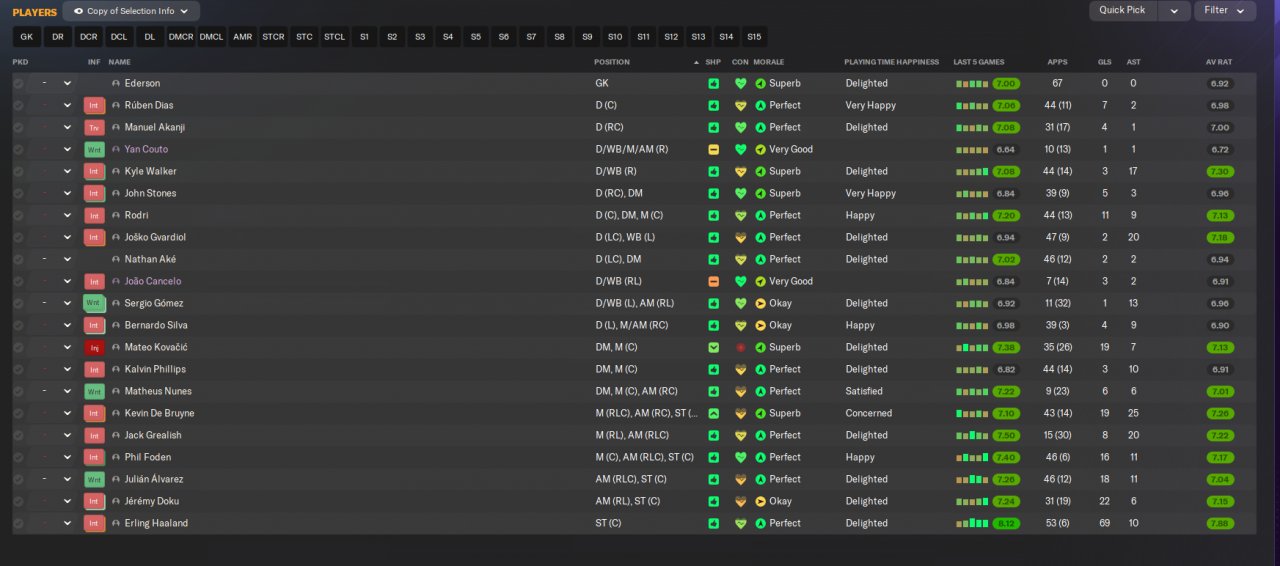Image resolution: width=1280 pixels, height=566 pixels.
Task: Click the condition heart icon for Joško Gvardiol
Action: pyautogui.click(x=740, y=237)
